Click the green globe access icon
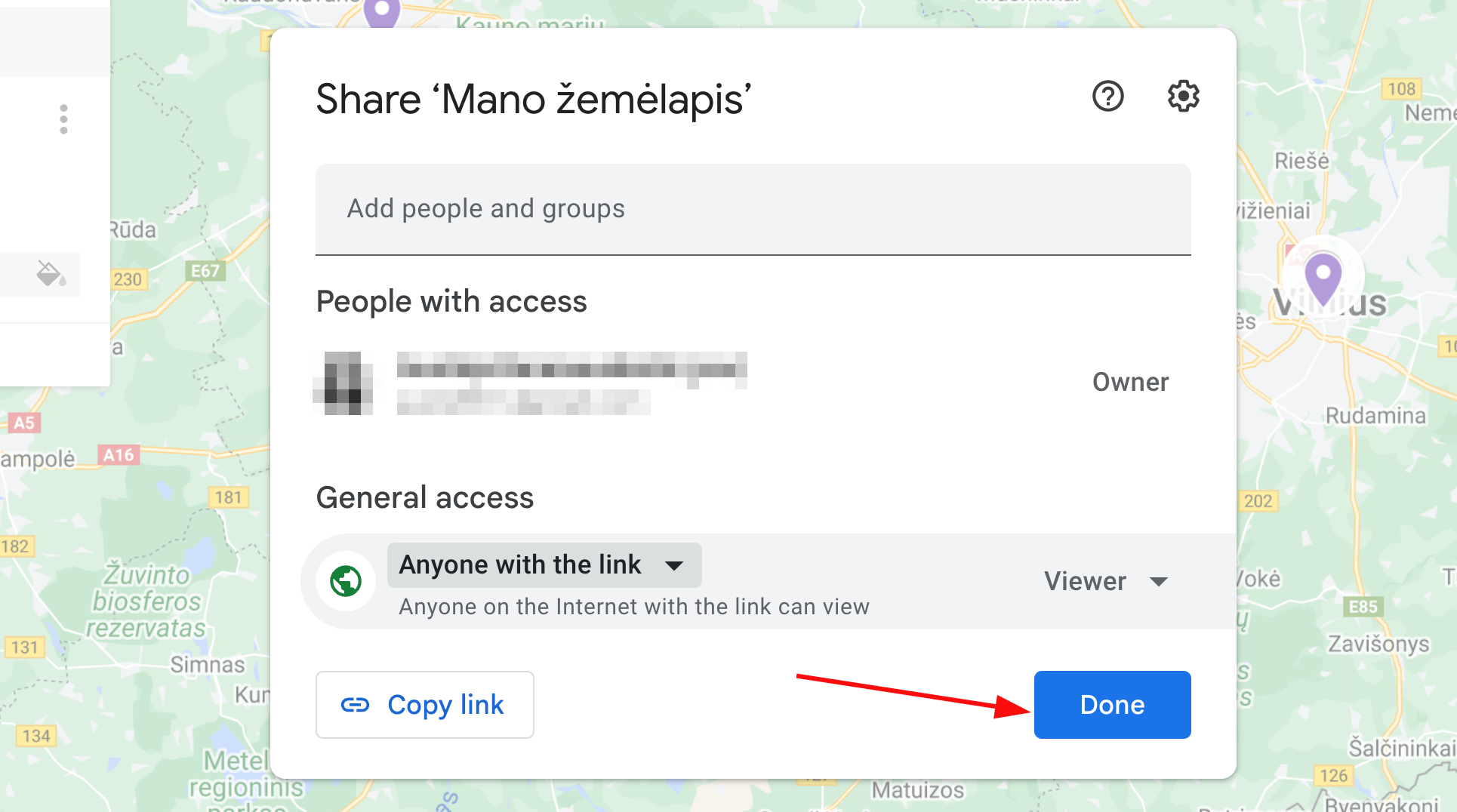 (x=346, y=581)
